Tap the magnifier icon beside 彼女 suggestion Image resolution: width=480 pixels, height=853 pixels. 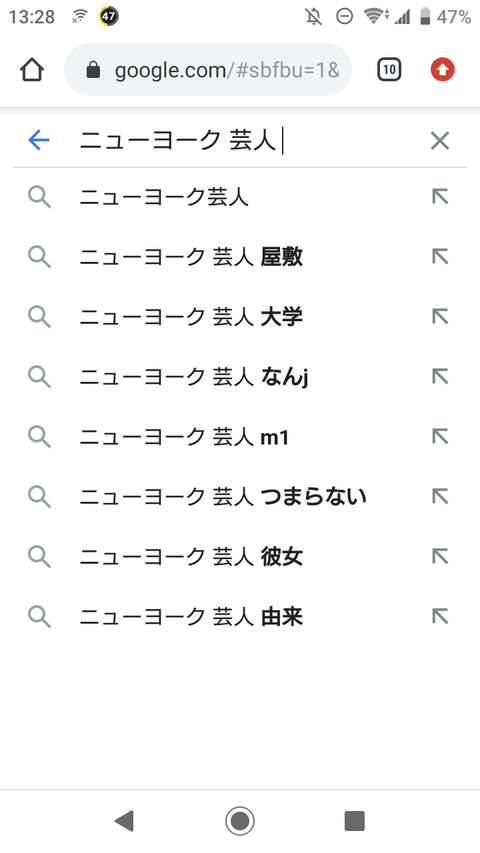point(39,556)
